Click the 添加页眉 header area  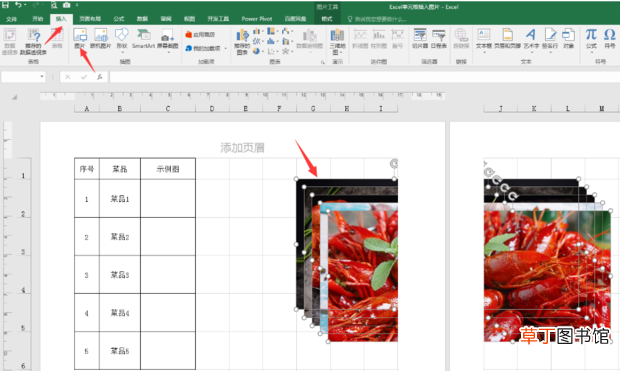click(242, 148)
